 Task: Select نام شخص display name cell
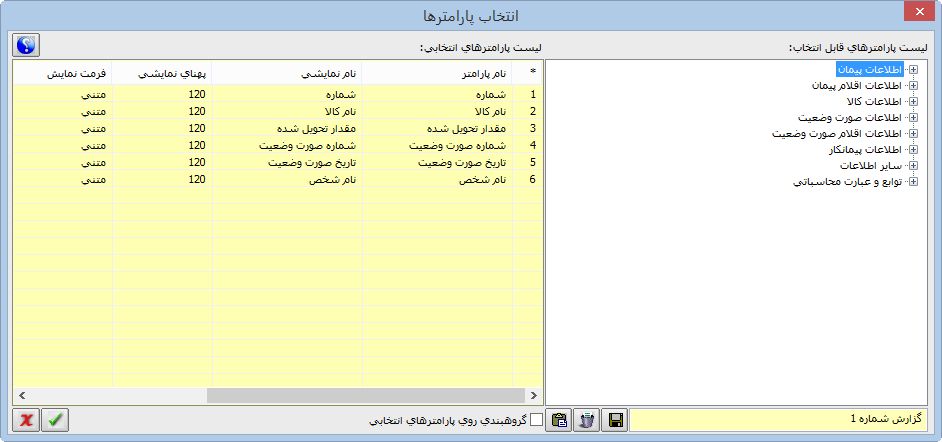click(x=287, y=178)
